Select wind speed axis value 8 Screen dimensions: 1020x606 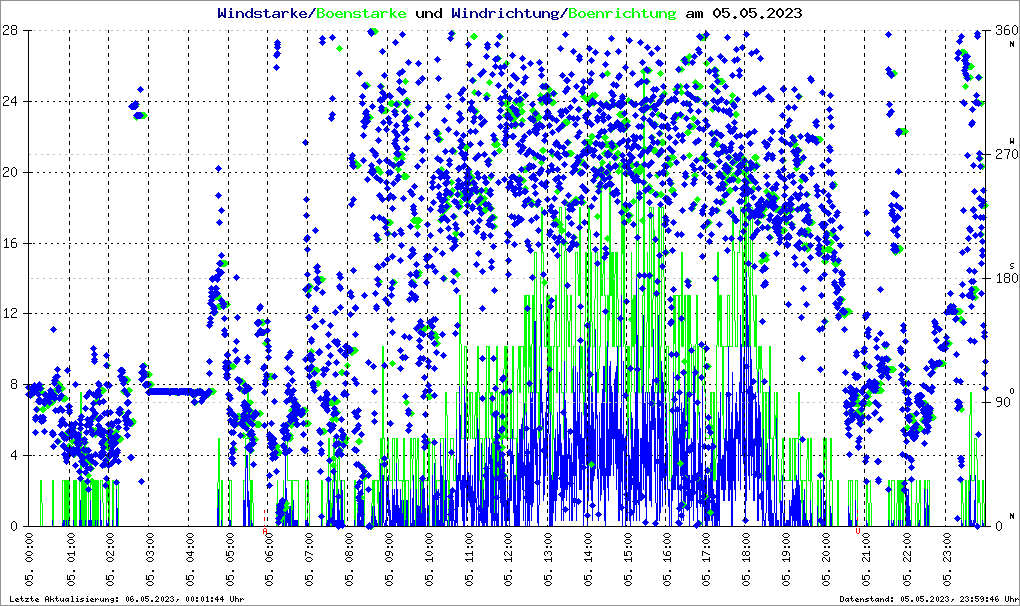click(x=14, y=384)
